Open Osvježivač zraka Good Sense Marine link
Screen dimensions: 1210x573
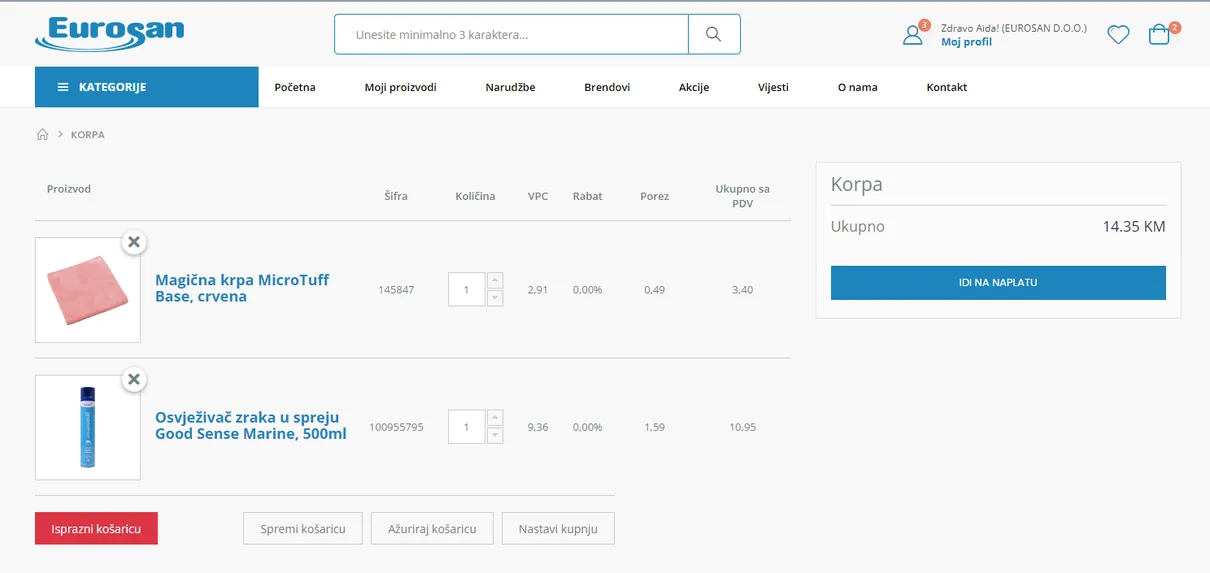[251, 426]
